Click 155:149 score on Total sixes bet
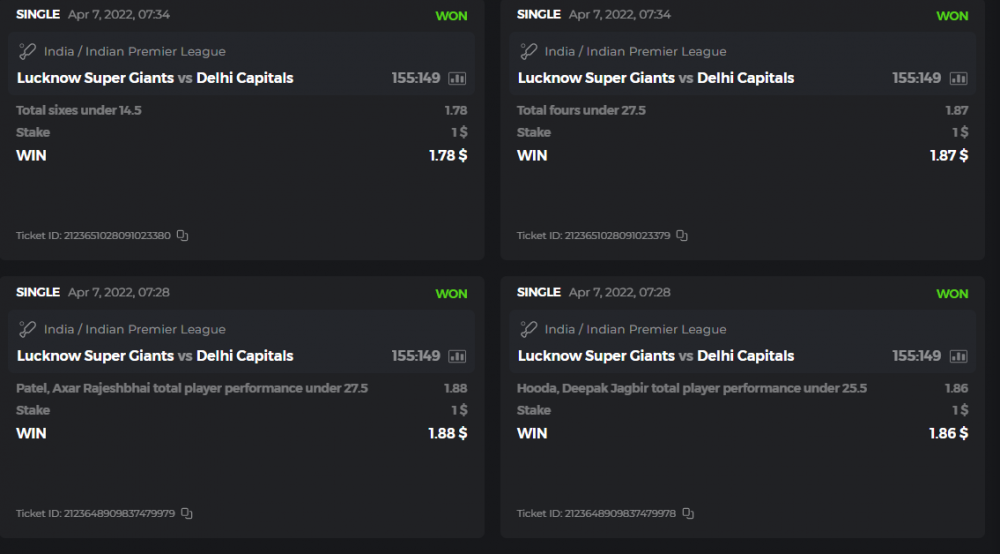 [x=416, y=78]
